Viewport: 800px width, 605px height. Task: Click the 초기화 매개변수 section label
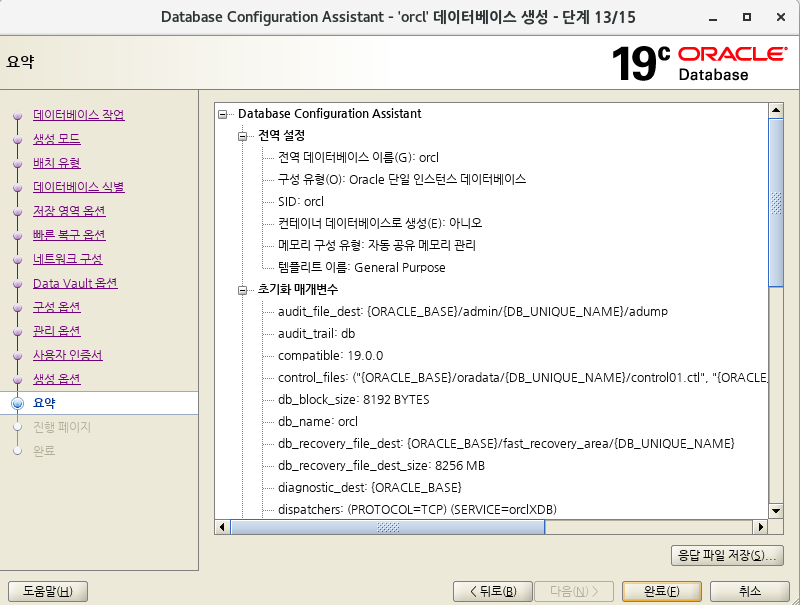(x=298, y=290)
